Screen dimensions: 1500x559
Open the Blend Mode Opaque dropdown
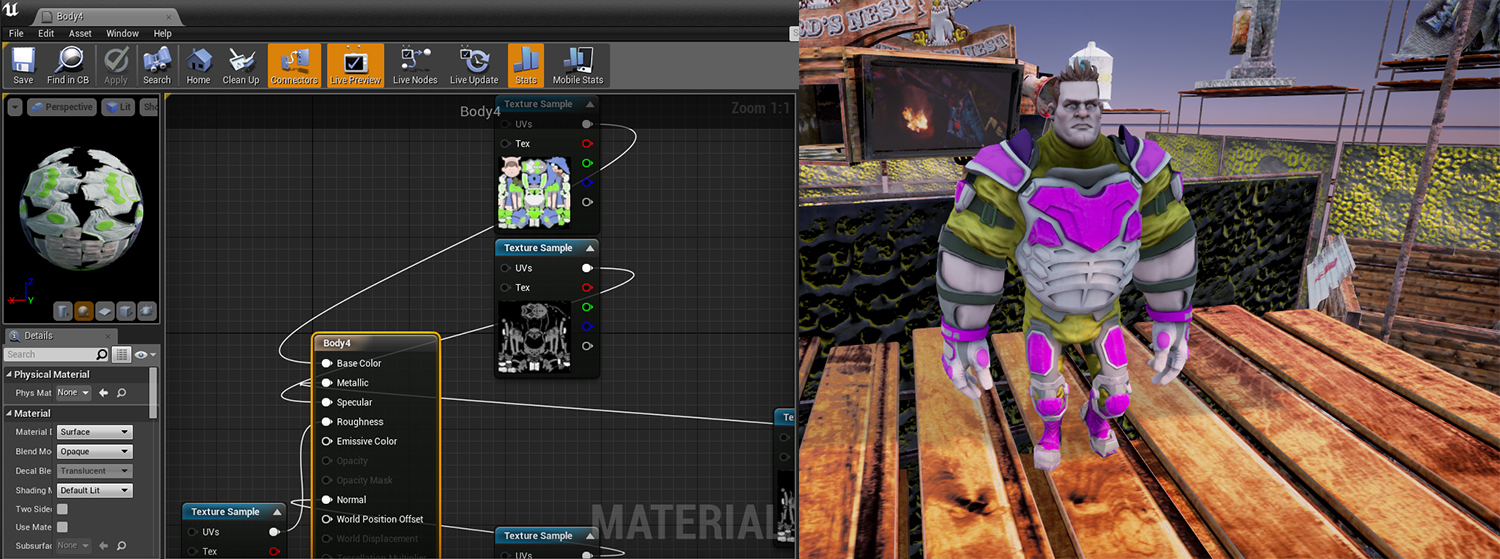tap(94, 451)
